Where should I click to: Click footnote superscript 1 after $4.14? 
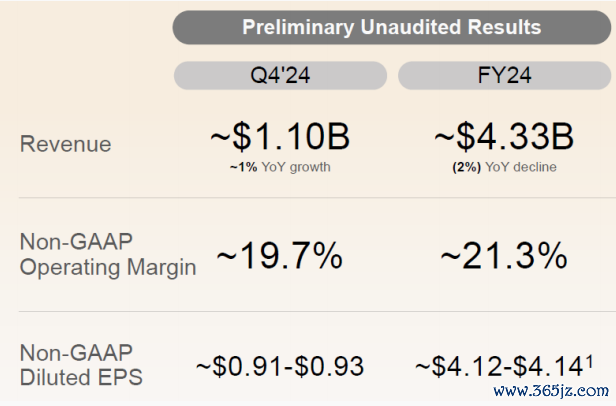(x=589, y=361)
